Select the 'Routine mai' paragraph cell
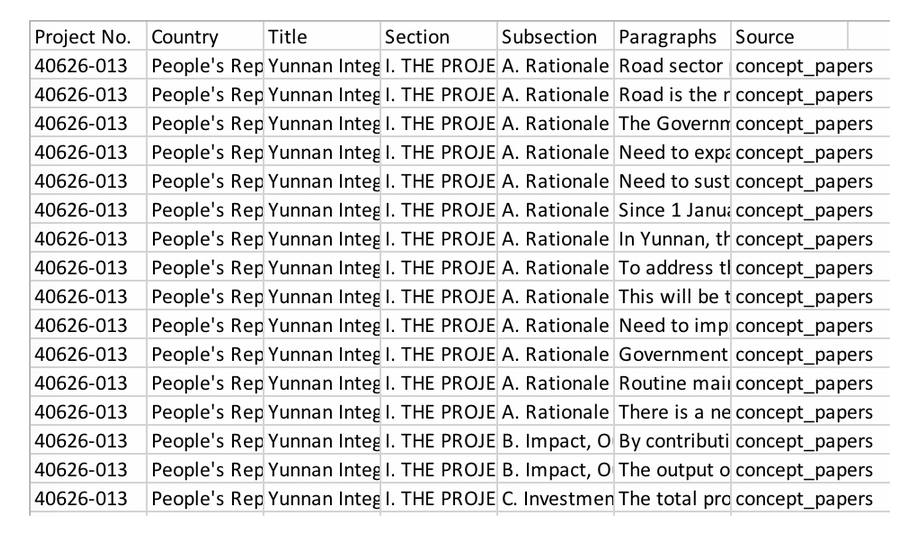 pos(672,383)
